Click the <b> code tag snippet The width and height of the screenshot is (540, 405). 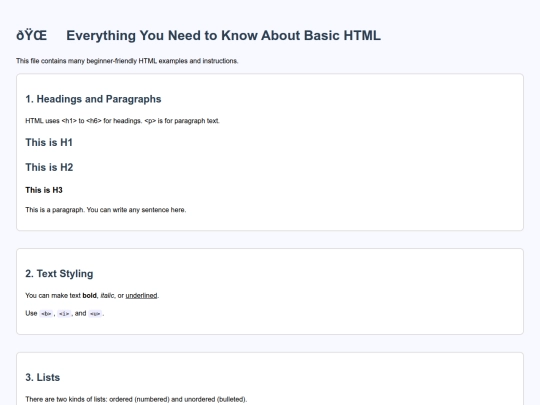click(46, 314)
